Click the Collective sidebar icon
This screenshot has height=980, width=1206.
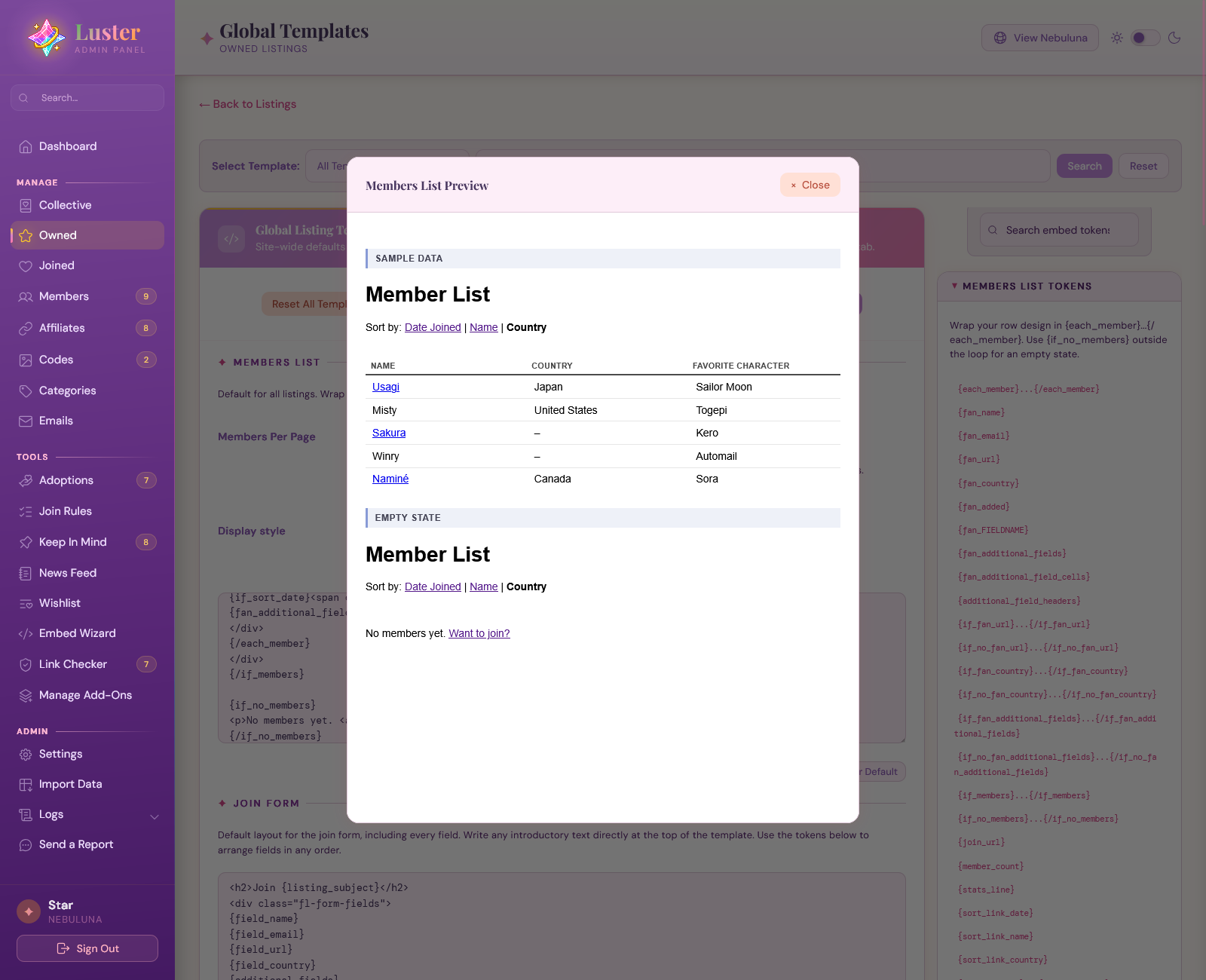(26, 205)
